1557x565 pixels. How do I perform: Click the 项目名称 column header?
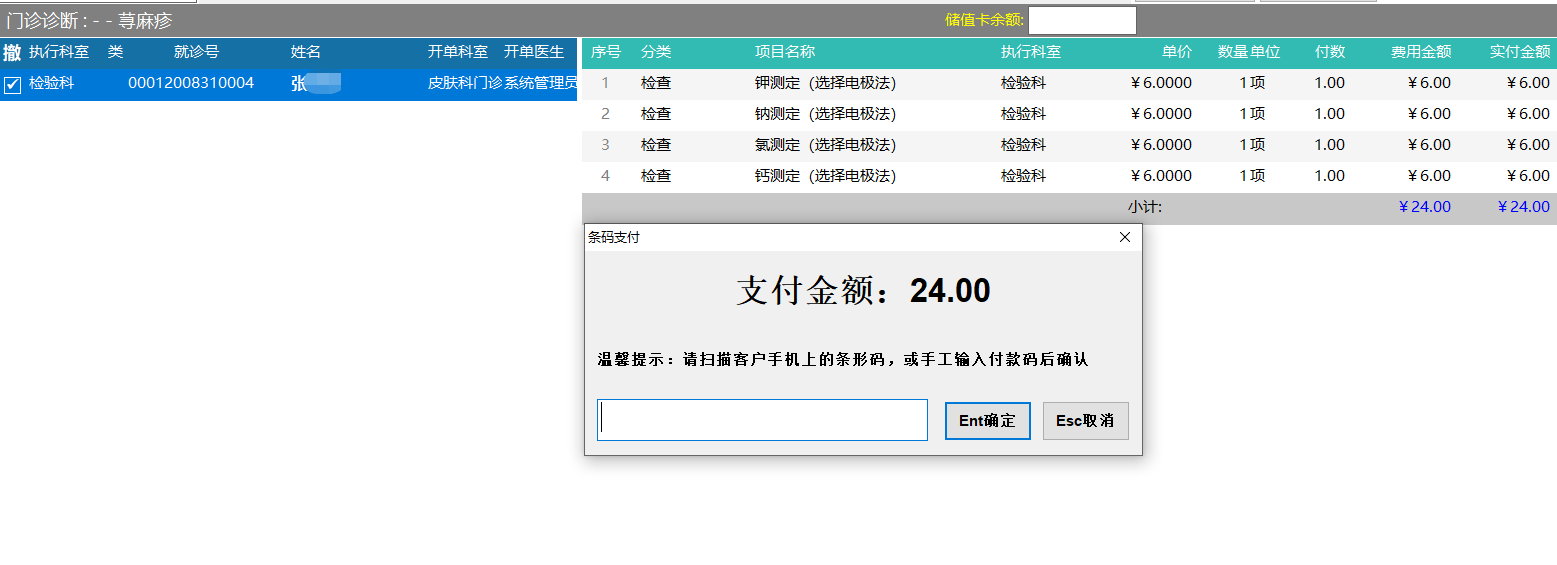click(x=785, y=52)
